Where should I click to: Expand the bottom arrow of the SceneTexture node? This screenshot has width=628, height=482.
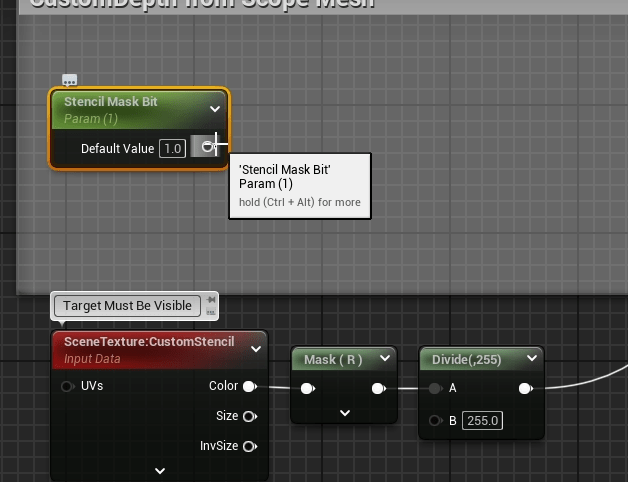point(160,470)
